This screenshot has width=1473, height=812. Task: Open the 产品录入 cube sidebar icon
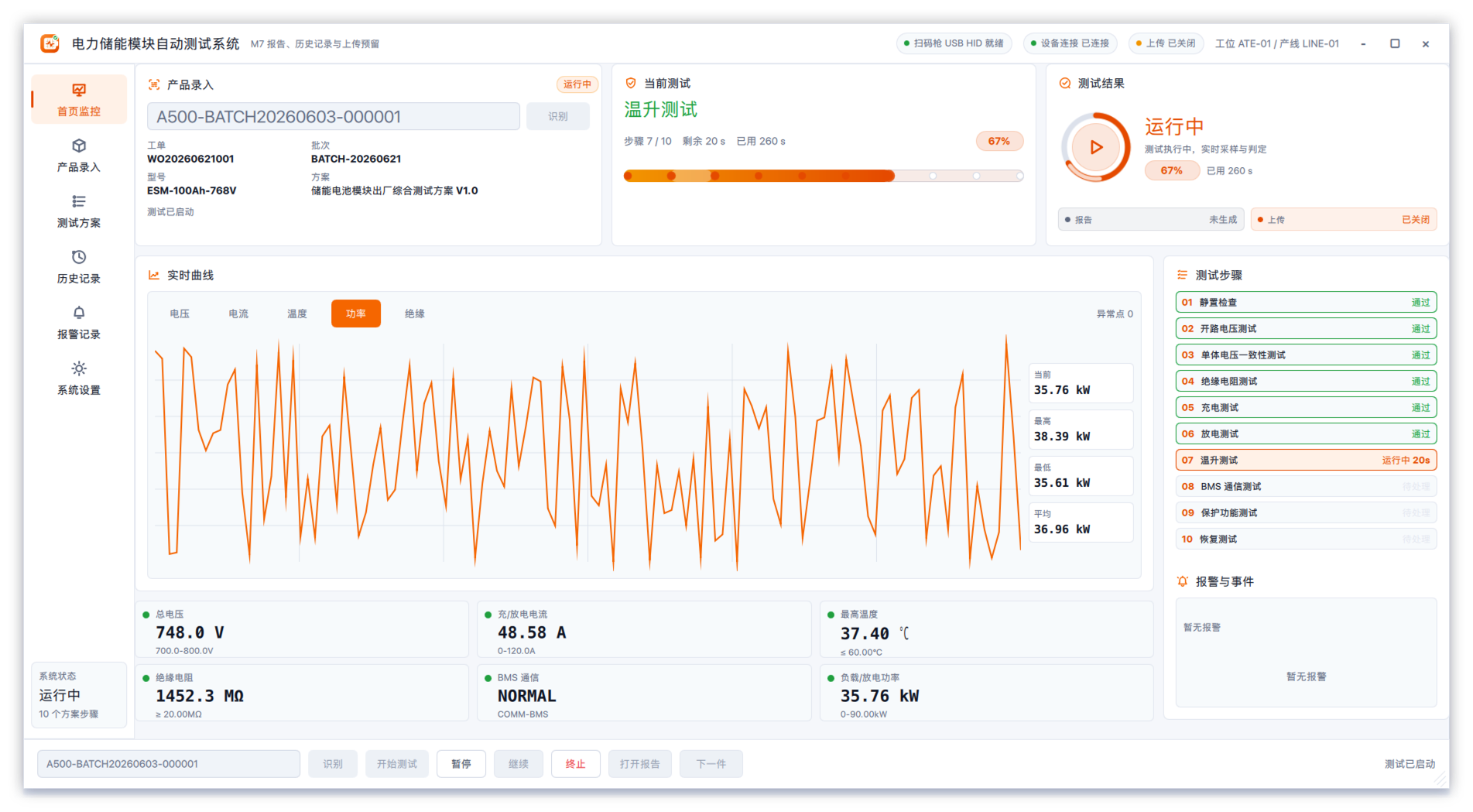[79, 146]
